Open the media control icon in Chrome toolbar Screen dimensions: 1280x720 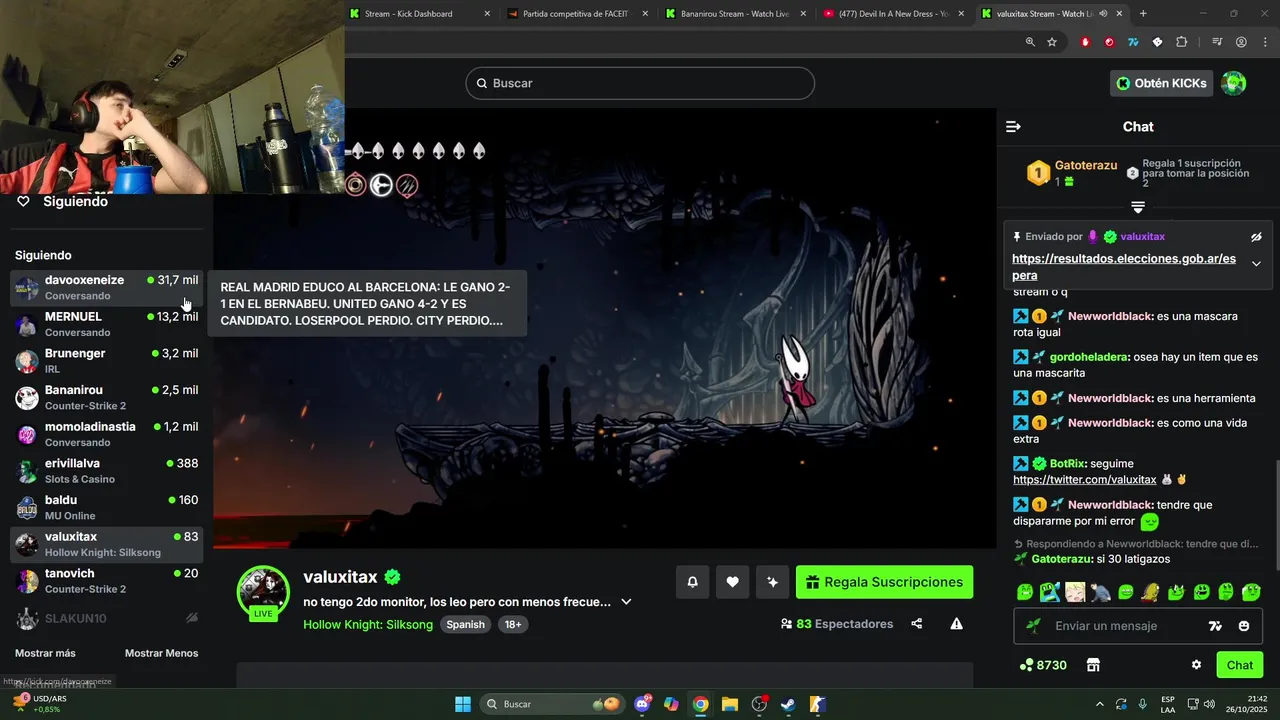tap(1217, 42)
